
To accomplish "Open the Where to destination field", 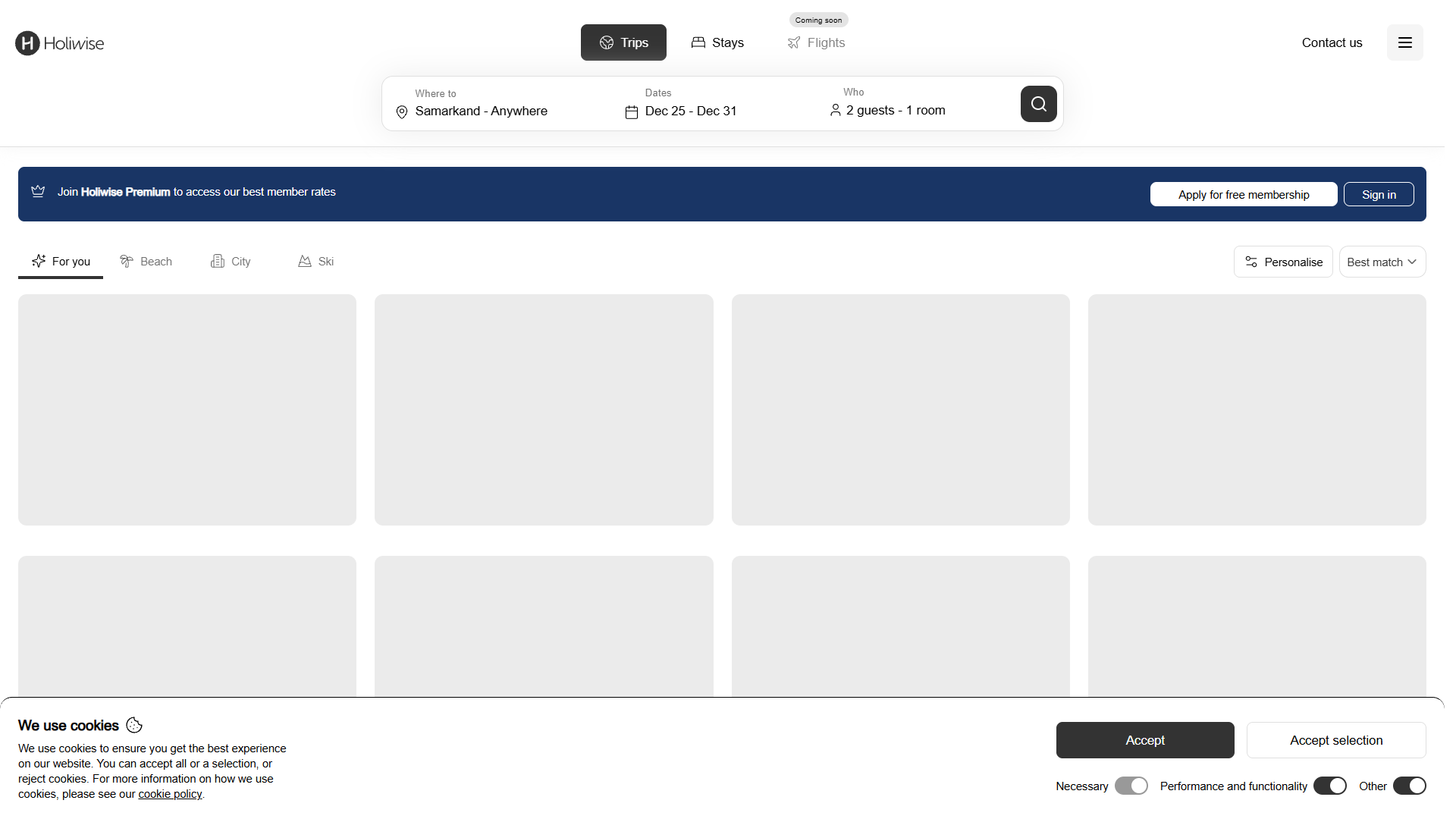I will click(500, 104).
